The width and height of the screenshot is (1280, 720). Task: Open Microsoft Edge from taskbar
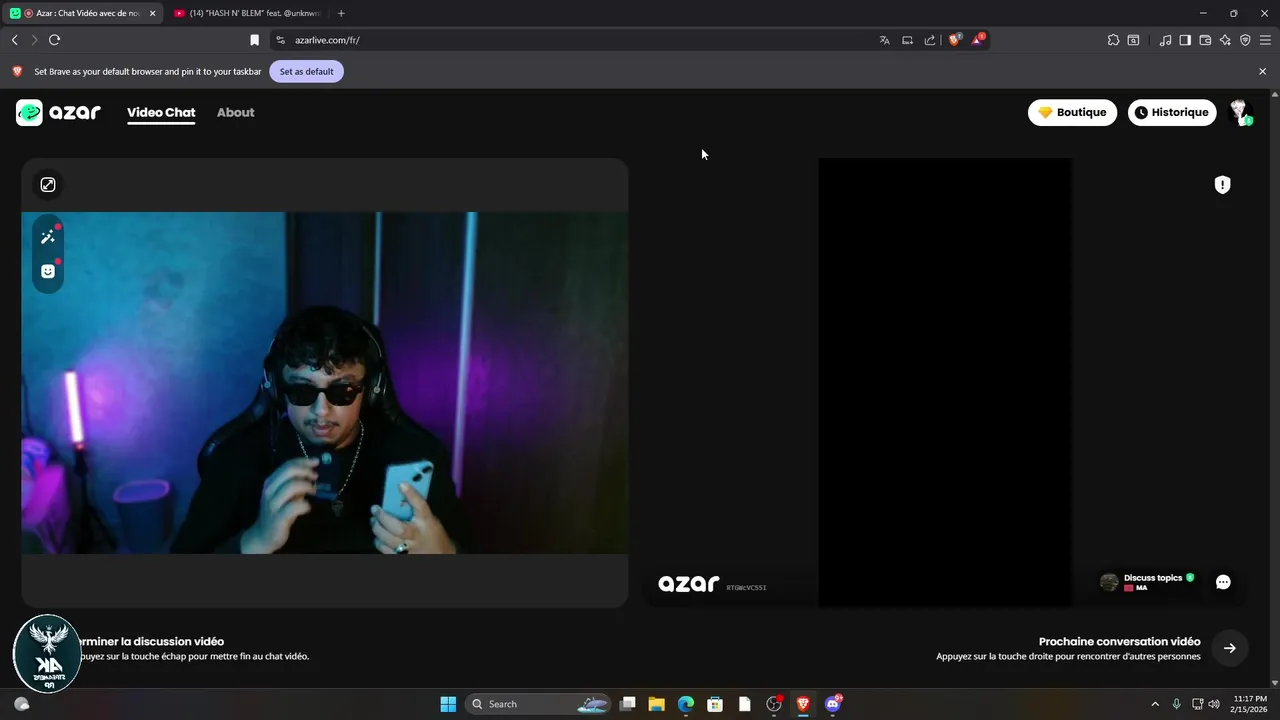click(685, 704)
